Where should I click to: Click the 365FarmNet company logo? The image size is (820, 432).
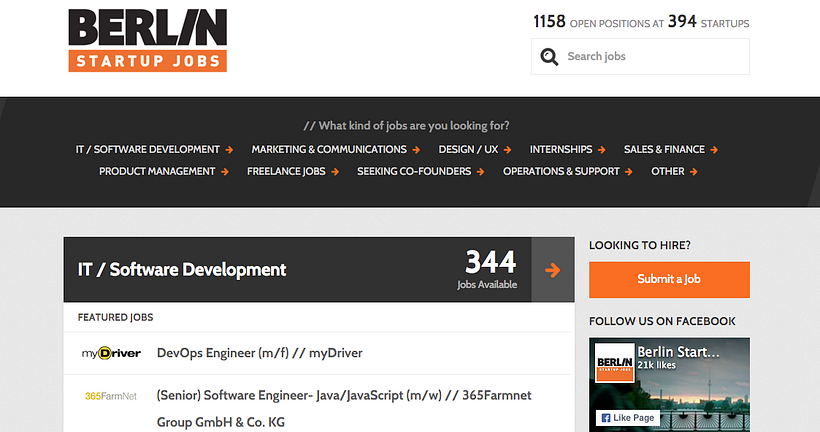point(111,396)
